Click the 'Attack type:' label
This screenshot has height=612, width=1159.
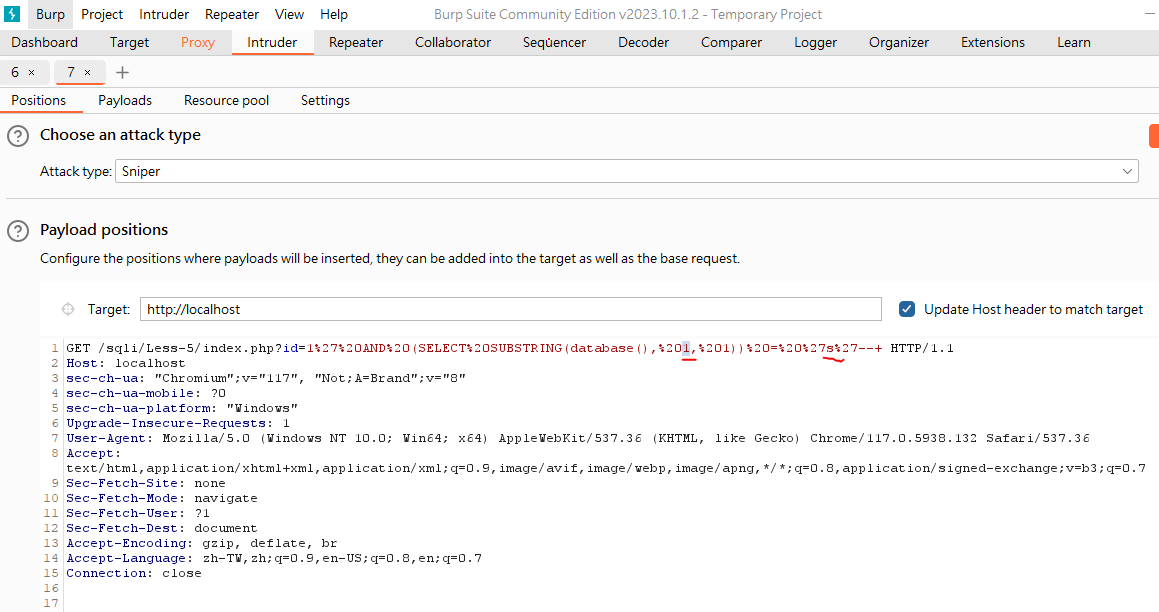pyautogui.click(x=75, y=171)
